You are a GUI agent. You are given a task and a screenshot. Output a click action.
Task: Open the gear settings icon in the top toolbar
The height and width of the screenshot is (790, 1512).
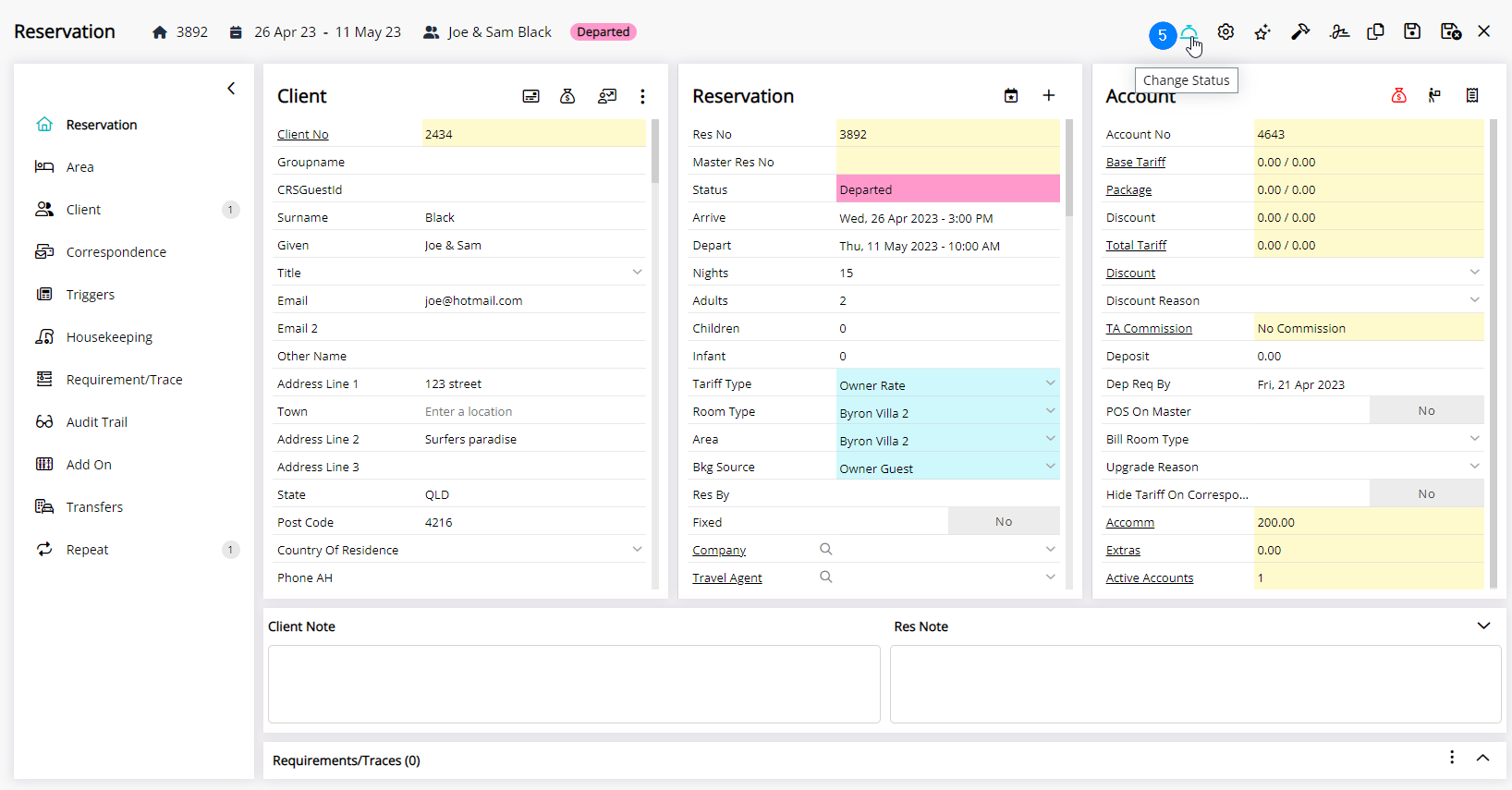tap(1225, 32)
